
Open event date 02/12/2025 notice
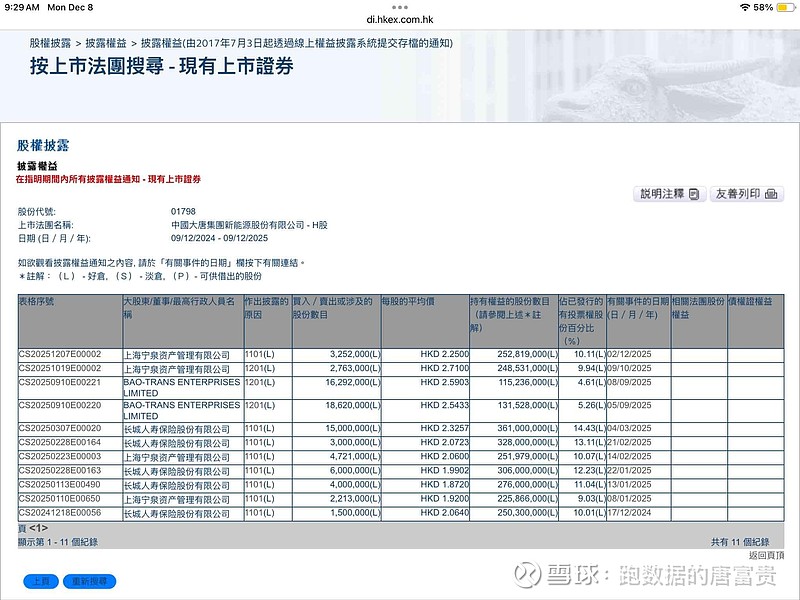tap(629, 354)
